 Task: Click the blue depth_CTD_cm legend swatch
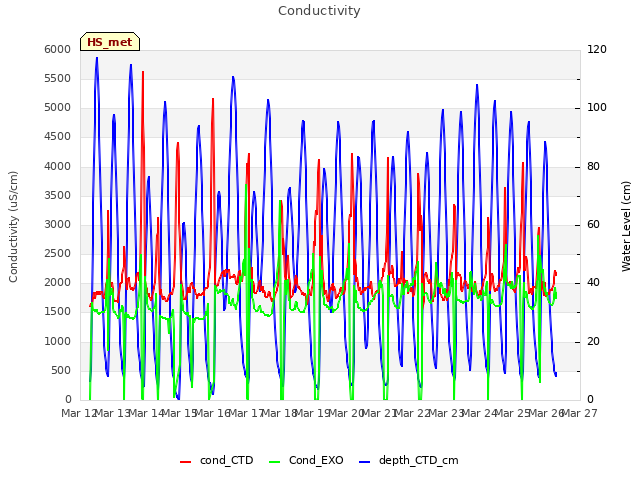pyautogui.click(x=364, y=462)
